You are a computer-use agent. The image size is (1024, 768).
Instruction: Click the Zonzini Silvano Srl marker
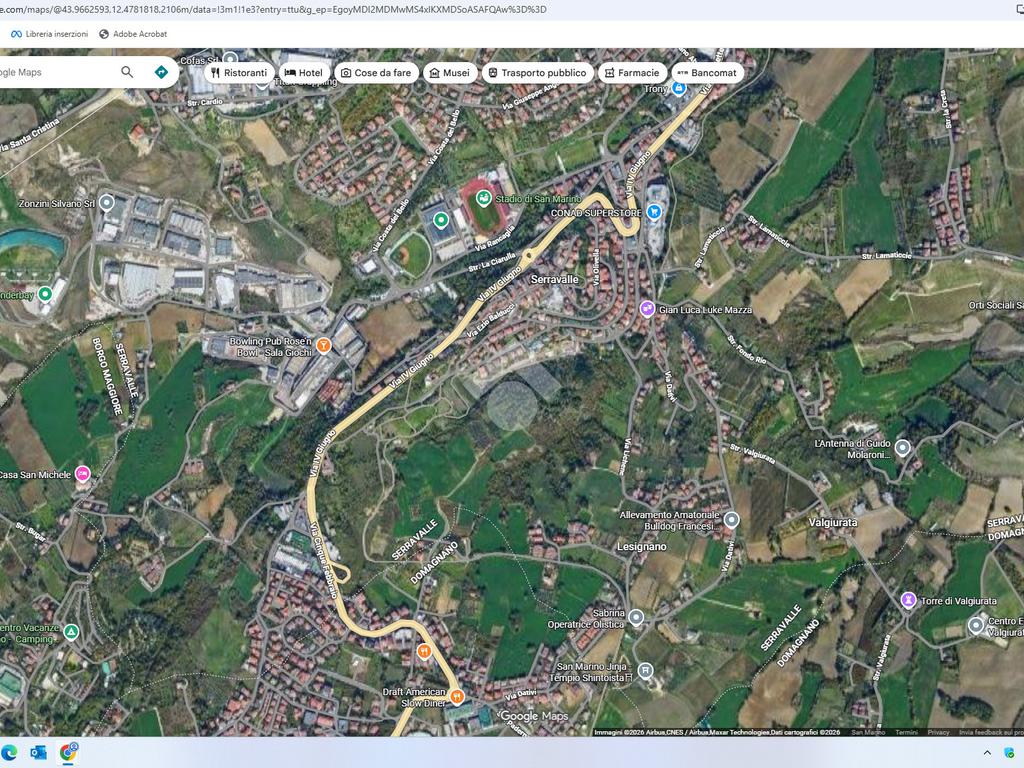point(108,203)
